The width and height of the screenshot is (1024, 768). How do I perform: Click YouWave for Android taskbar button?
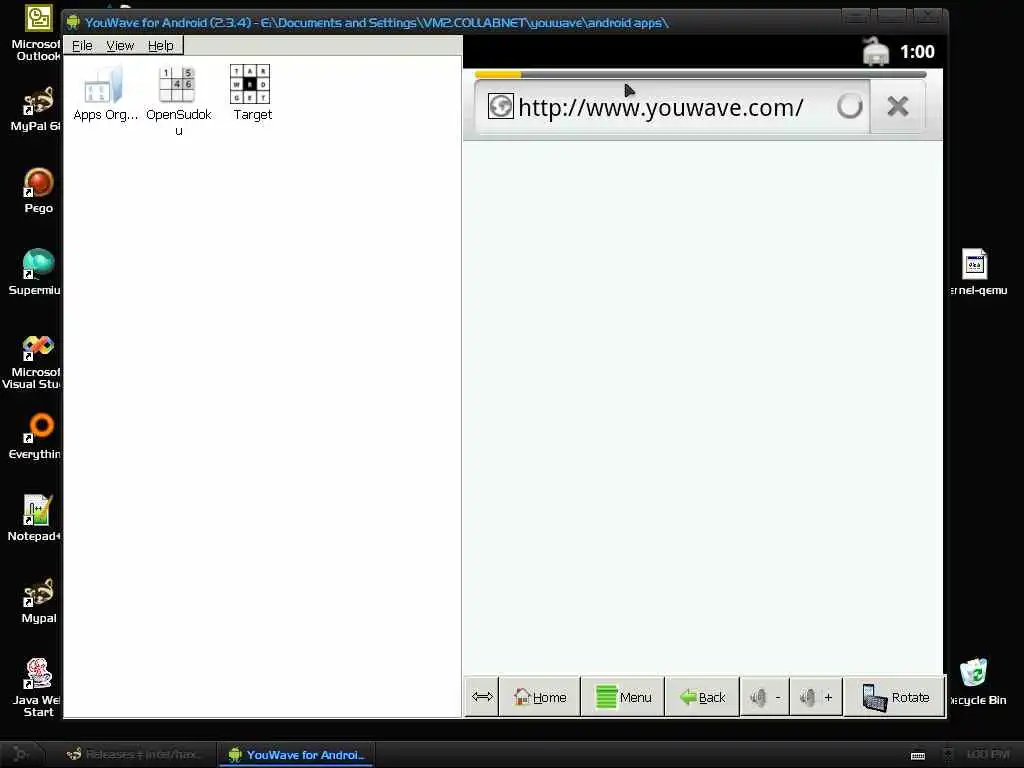[x=297, y=754]
